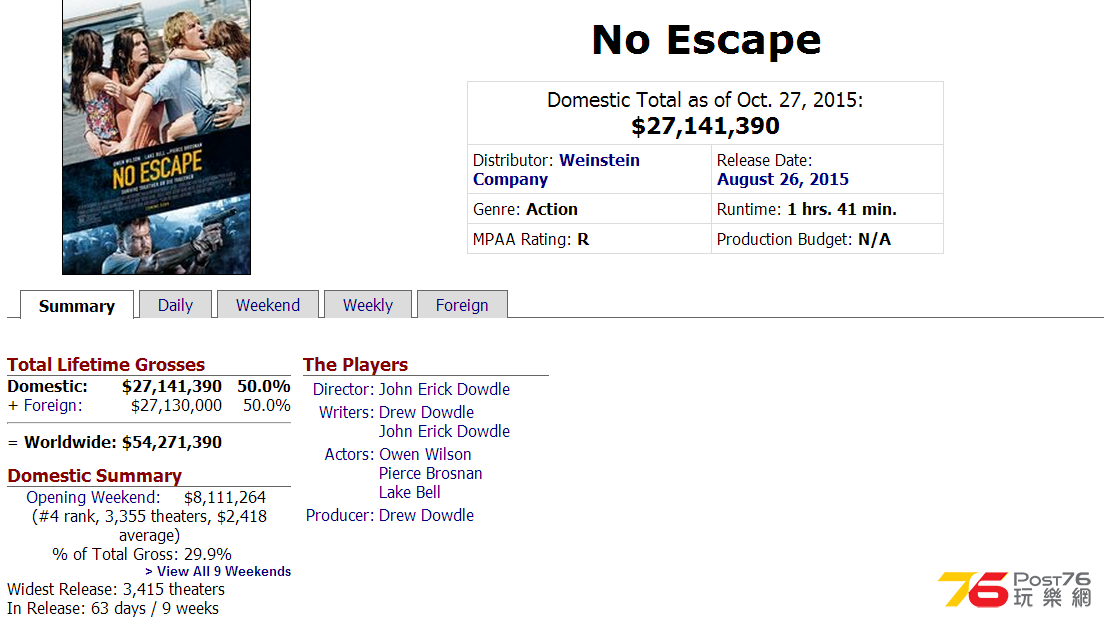Click the Director label link
Viewport: 1108px width, 620px height.
point(343,390)
